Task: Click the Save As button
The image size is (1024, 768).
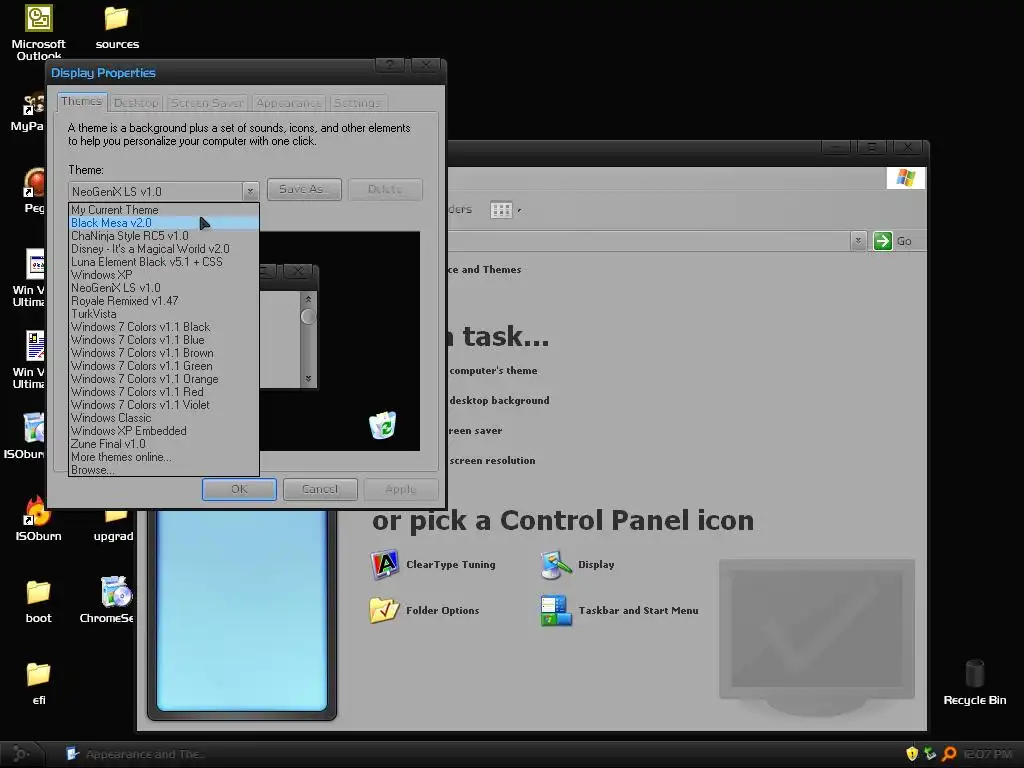Action: coord(304,189)
